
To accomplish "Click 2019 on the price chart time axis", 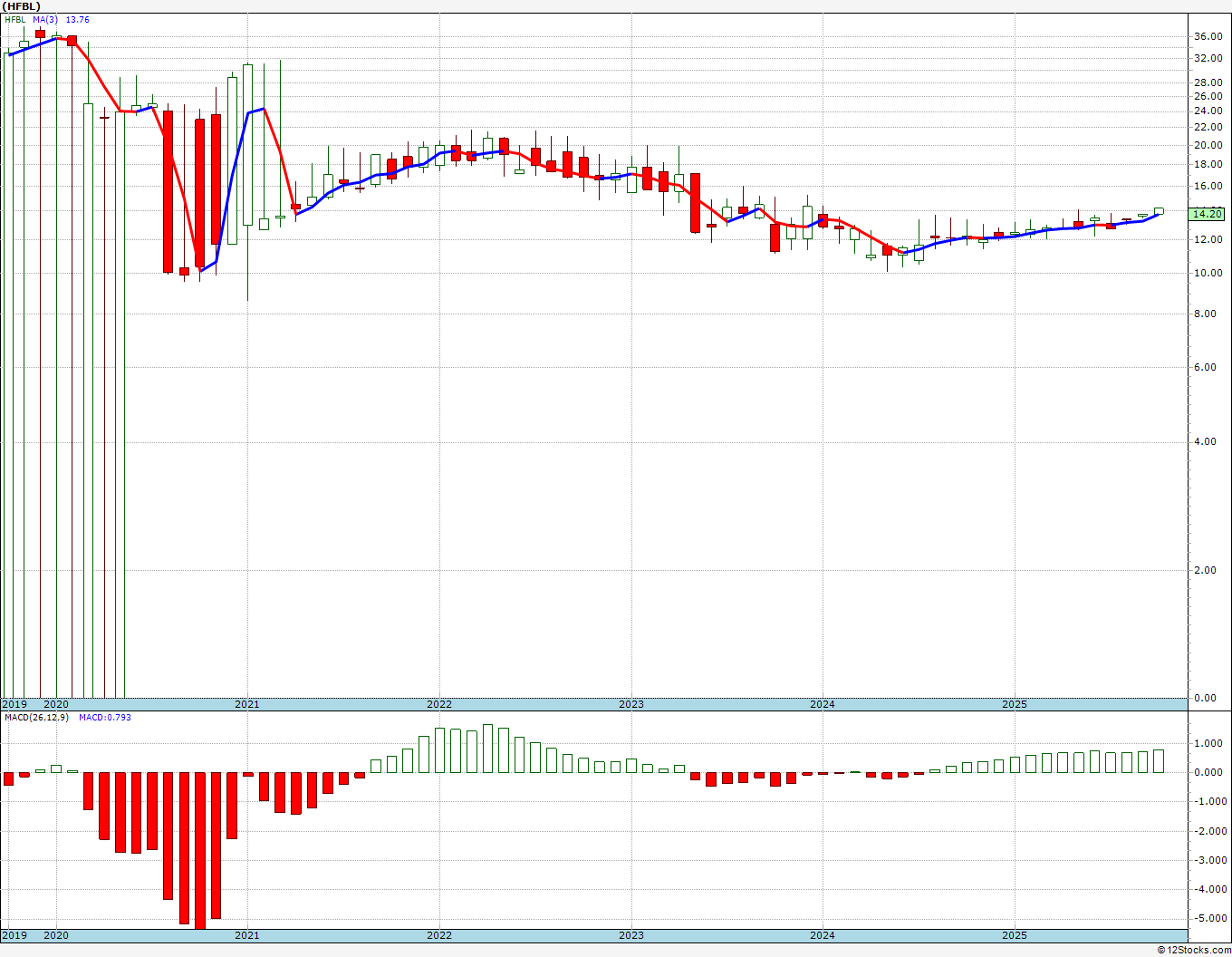I will [x=14, y=704].
